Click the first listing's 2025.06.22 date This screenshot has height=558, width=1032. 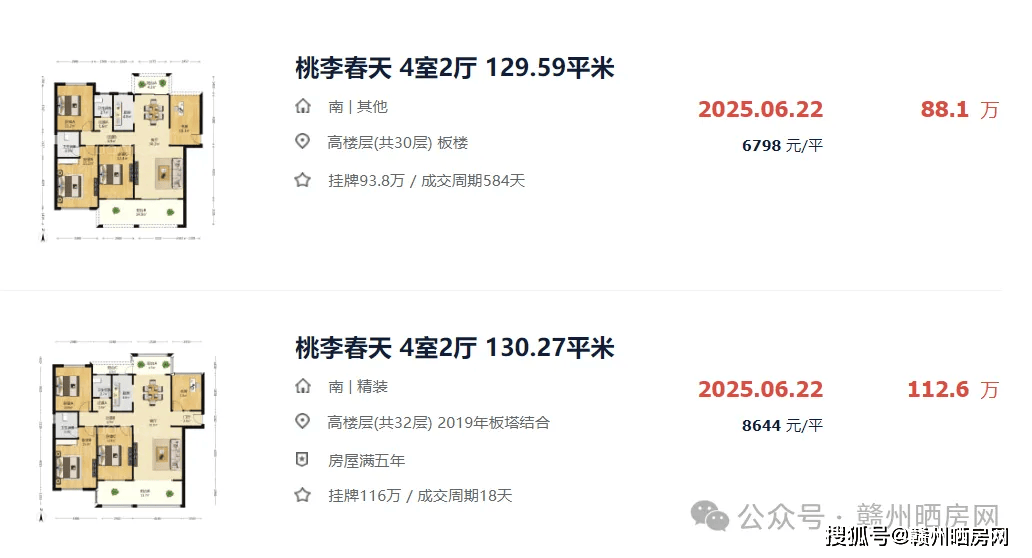click(760, 109)
